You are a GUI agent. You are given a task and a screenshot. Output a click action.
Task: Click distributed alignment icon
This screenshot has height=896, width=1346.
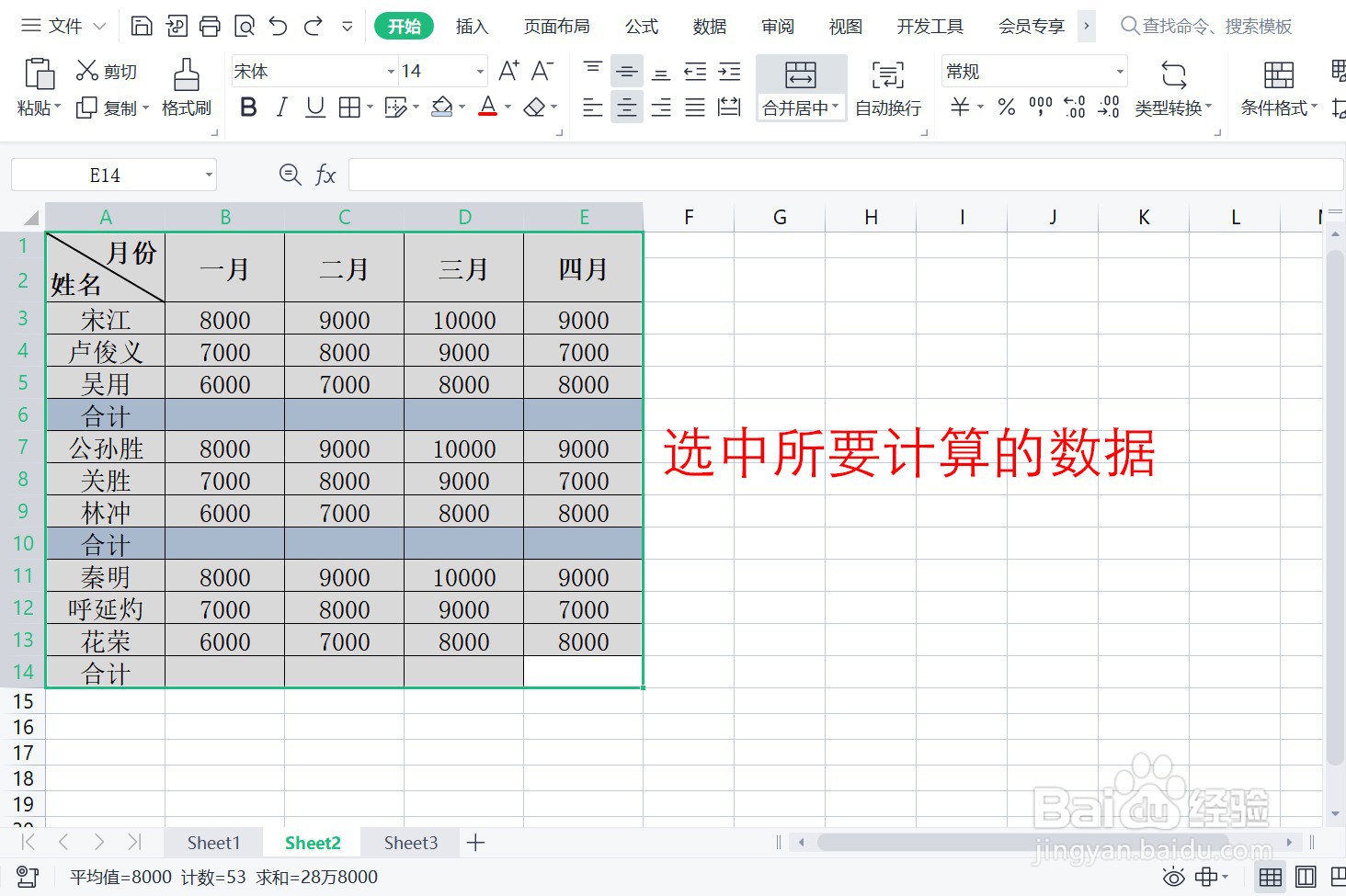(x=729, y=108)
